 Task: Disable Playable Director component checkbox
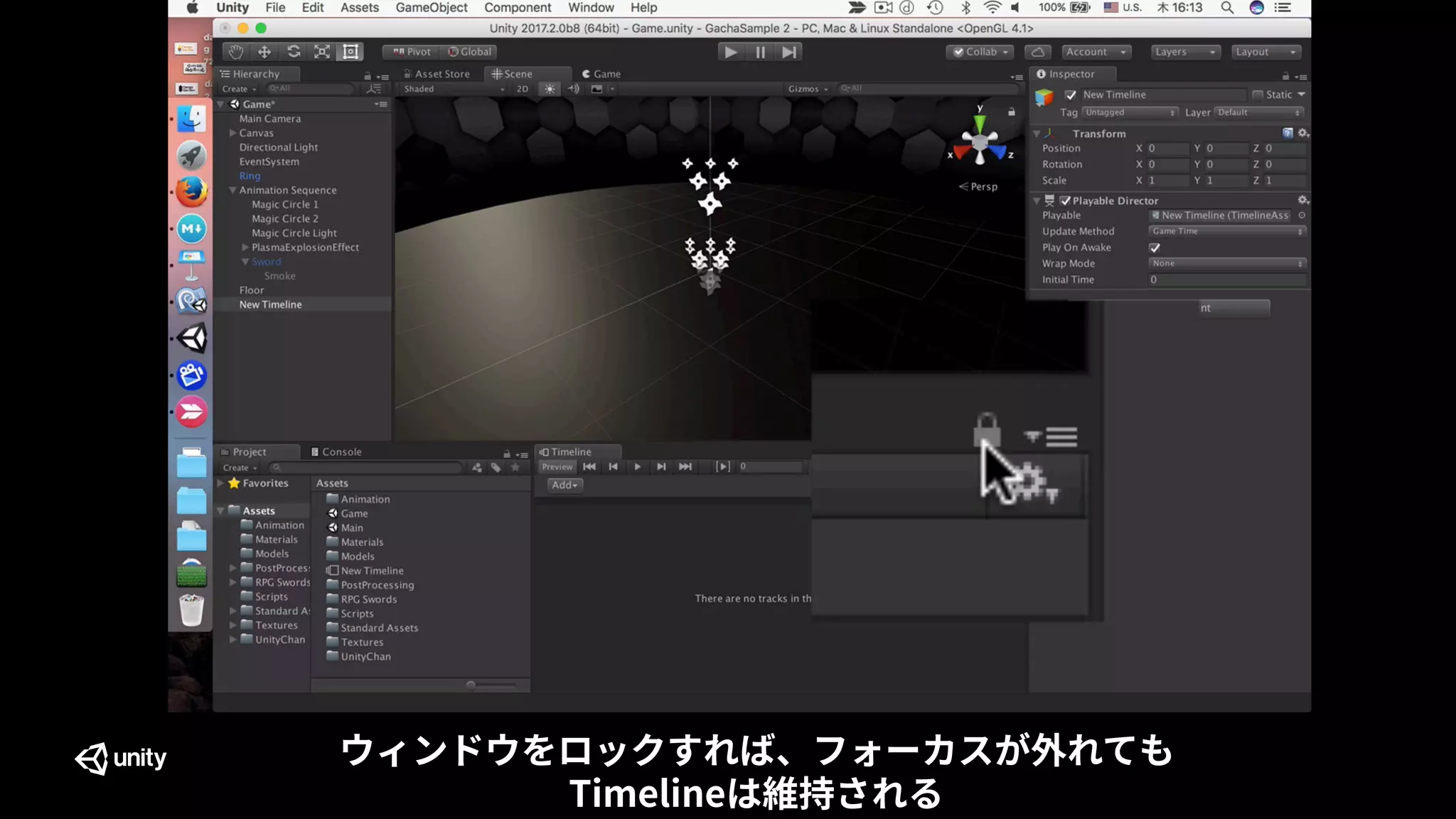1065,200
